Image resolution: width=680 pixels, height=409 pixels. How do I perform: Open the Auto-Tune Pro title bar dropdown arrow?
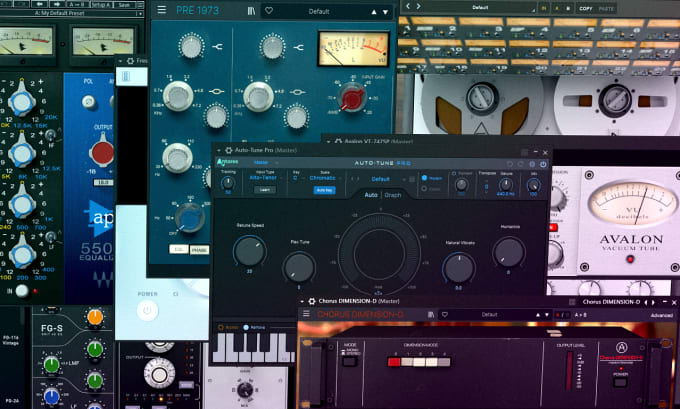[x=219, y=150]
